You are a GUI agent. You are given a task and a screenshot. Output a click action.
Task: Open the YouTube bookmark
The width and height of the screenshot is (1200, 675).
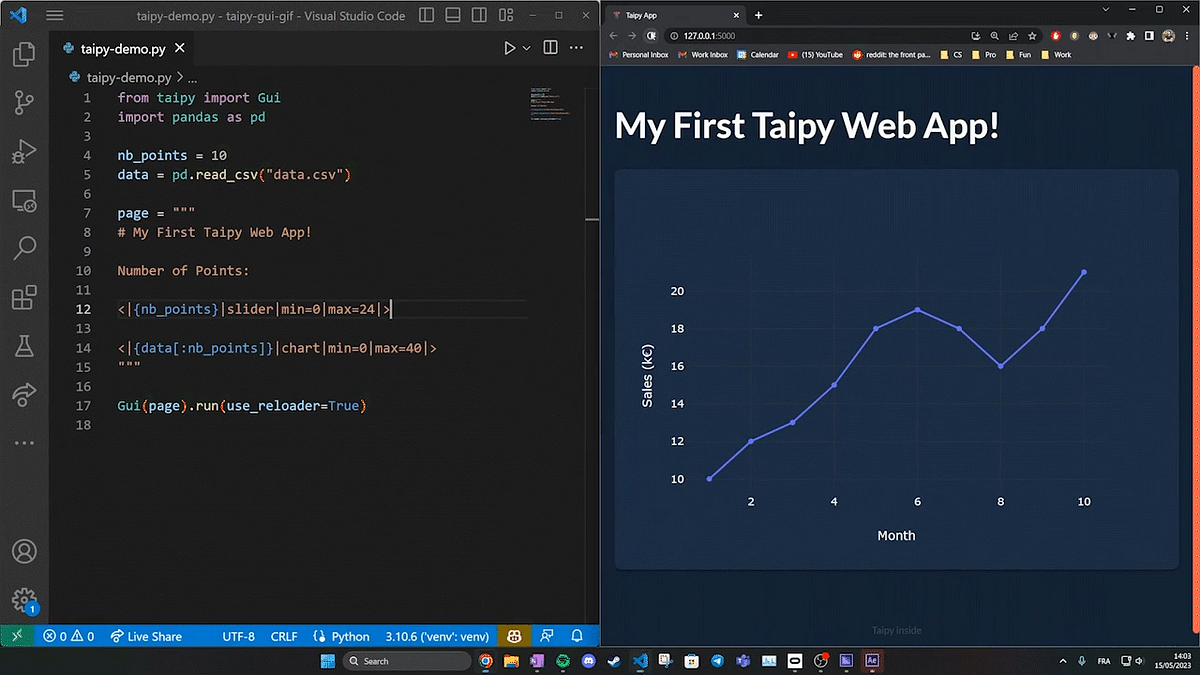tap(815, 55)
